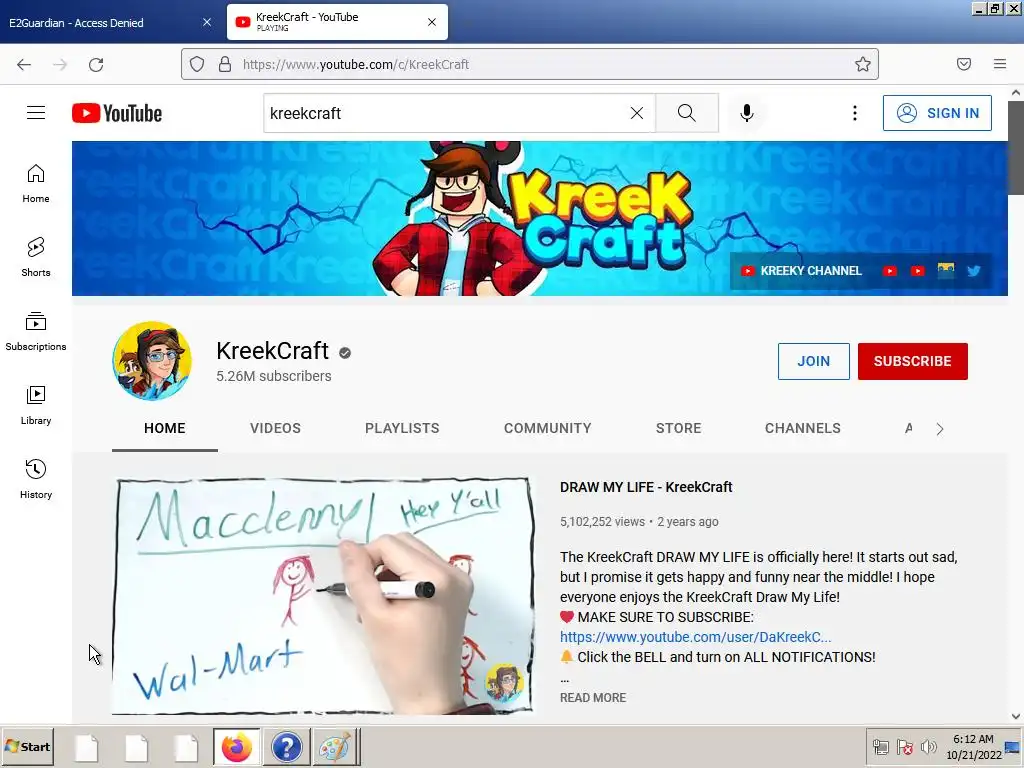Click the YouTube logo
The image size is (1024, 768).
117,113
